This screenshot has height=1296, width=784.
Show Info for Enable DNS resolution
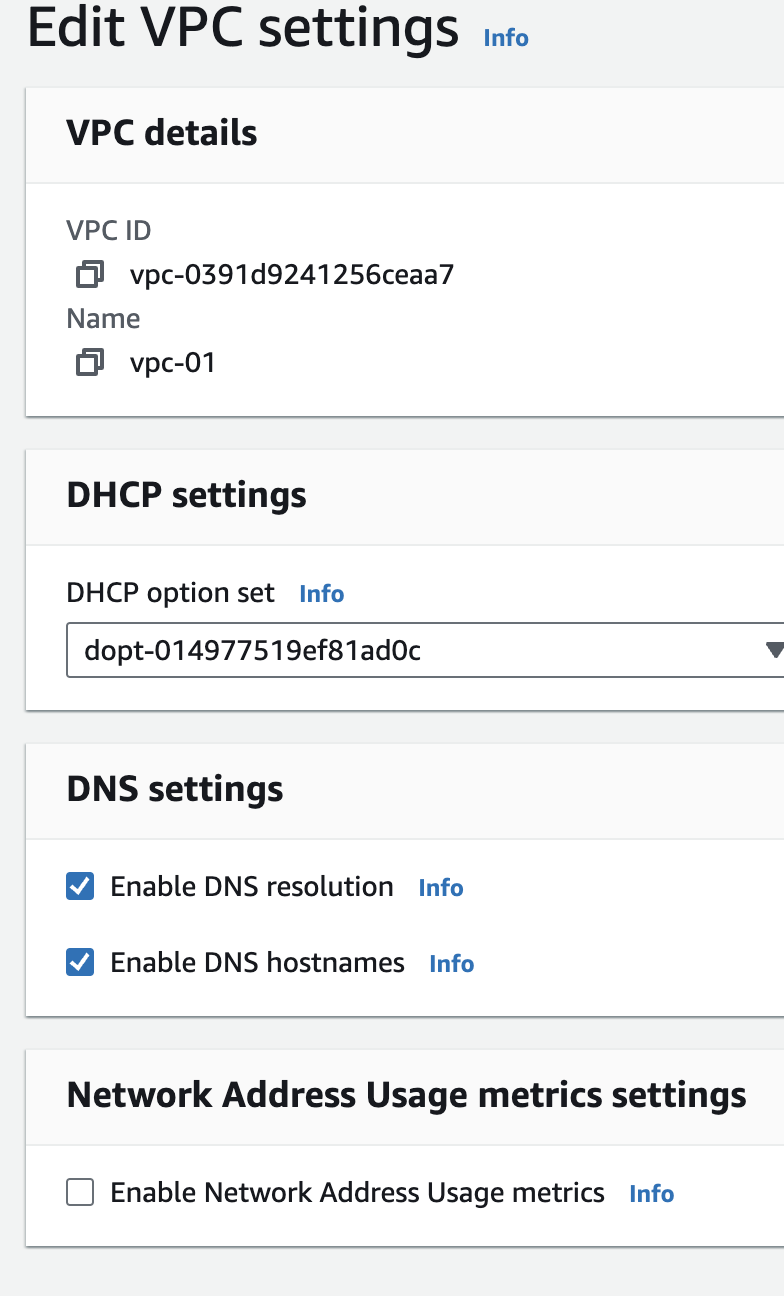440,888
